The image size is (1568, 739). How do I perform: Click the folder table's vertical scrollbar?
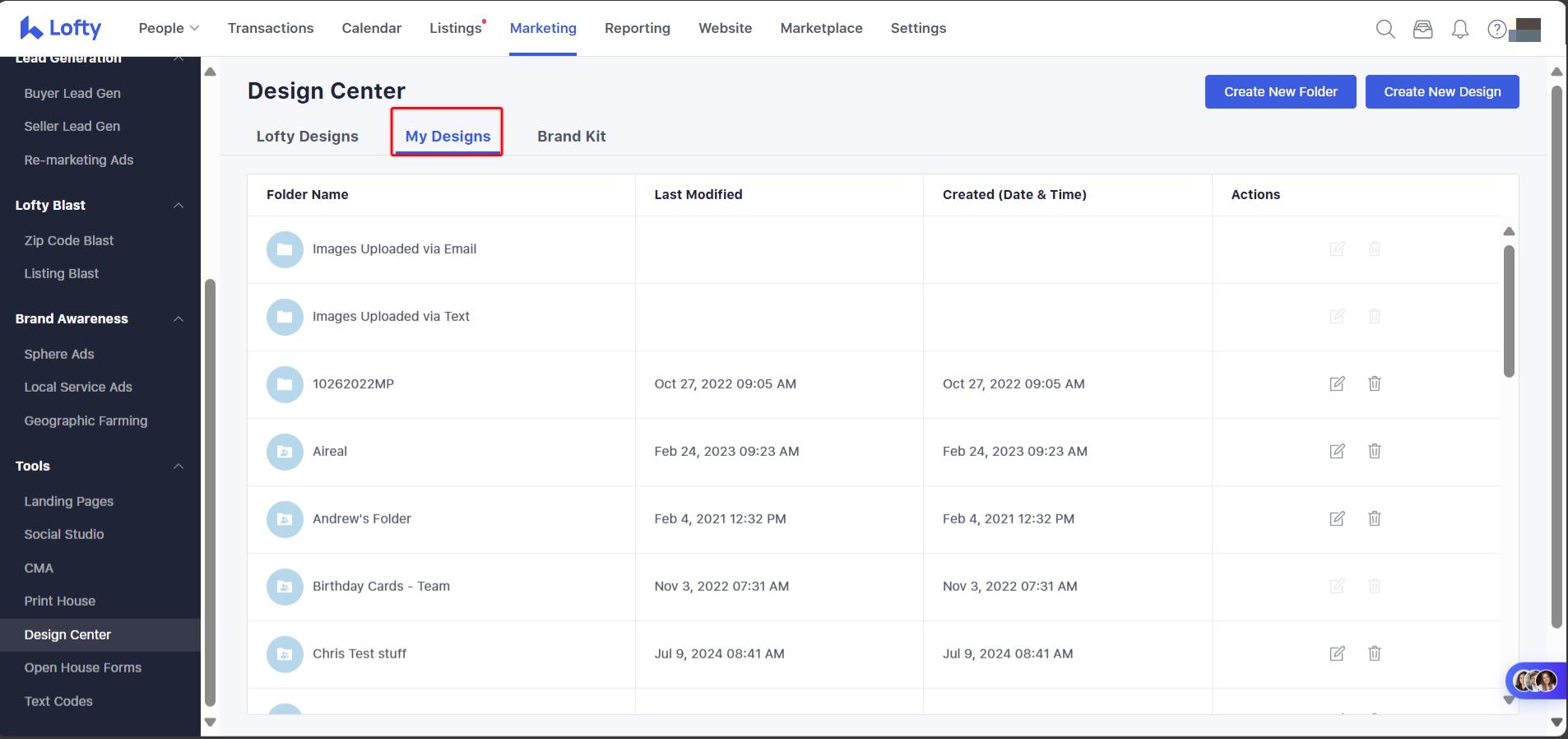pos(1508,313)
